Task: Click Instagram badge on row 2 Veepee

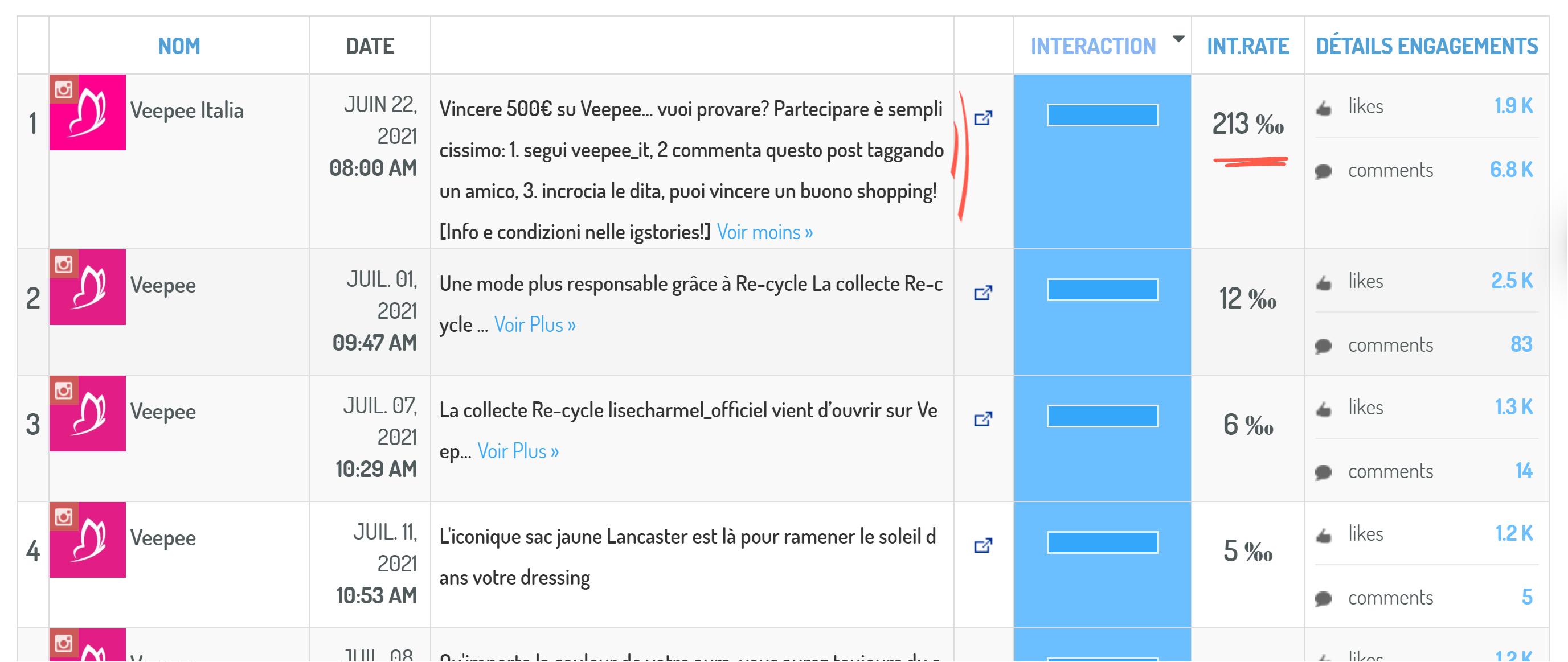Action: point(64,264)
